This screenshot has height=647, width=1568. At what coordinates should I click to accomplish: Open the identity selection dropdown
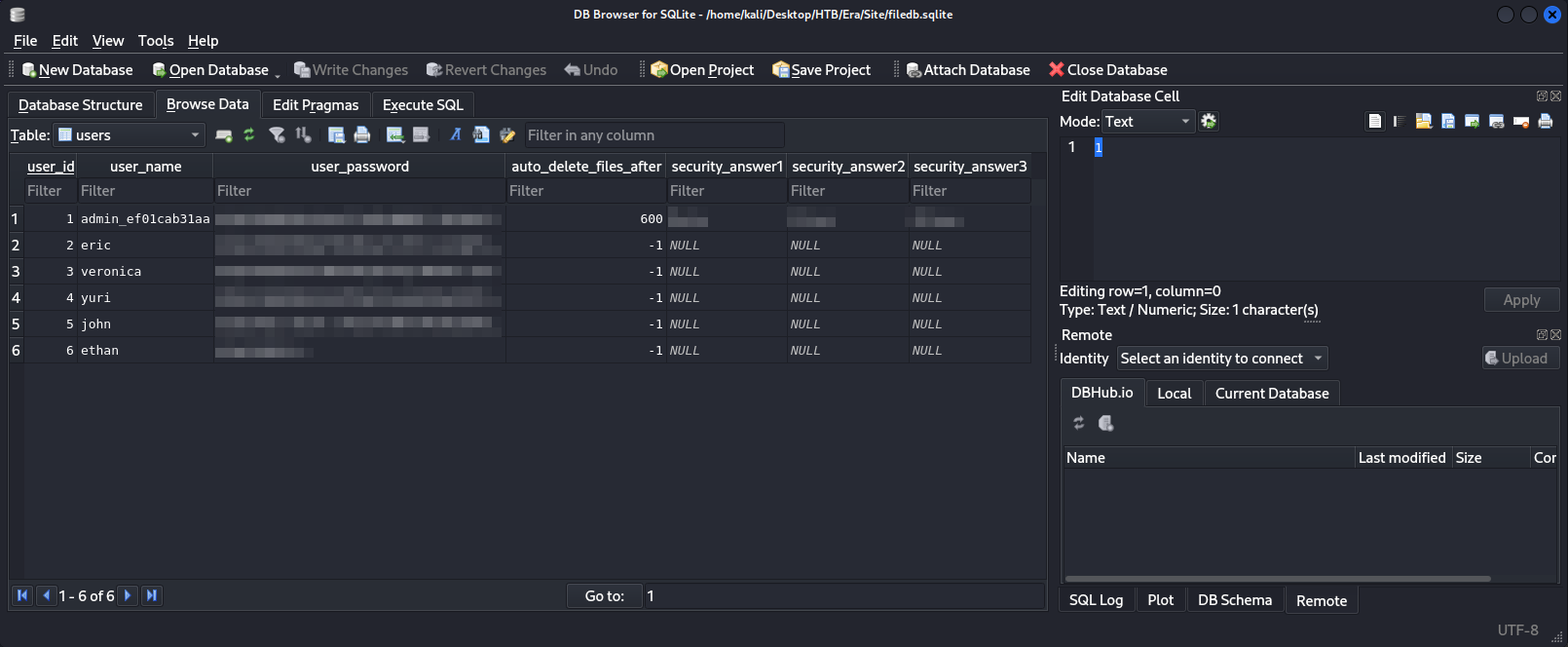pos(1221,359)
